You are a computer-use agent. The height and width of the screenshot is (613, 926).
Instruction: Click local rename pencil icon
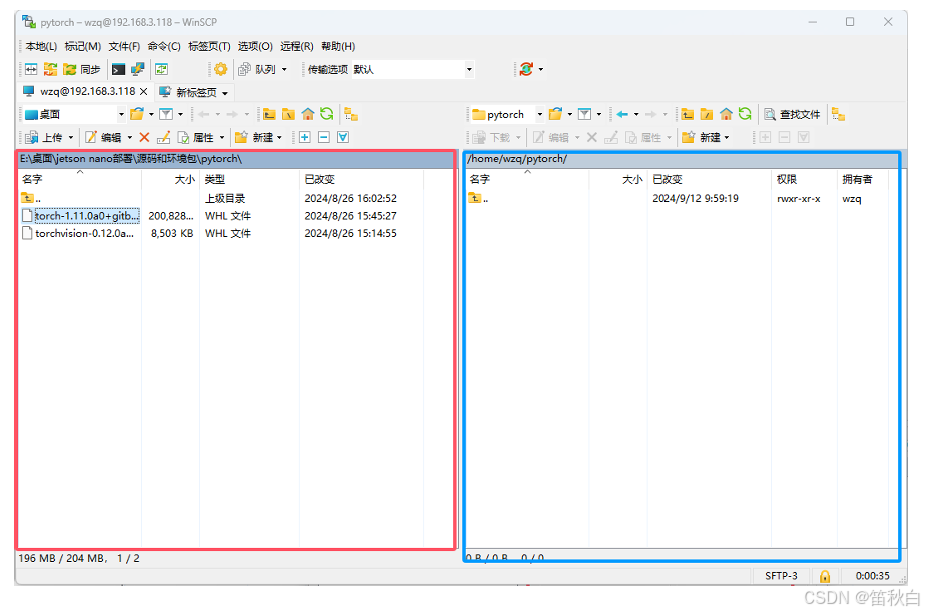pos(164,138)
